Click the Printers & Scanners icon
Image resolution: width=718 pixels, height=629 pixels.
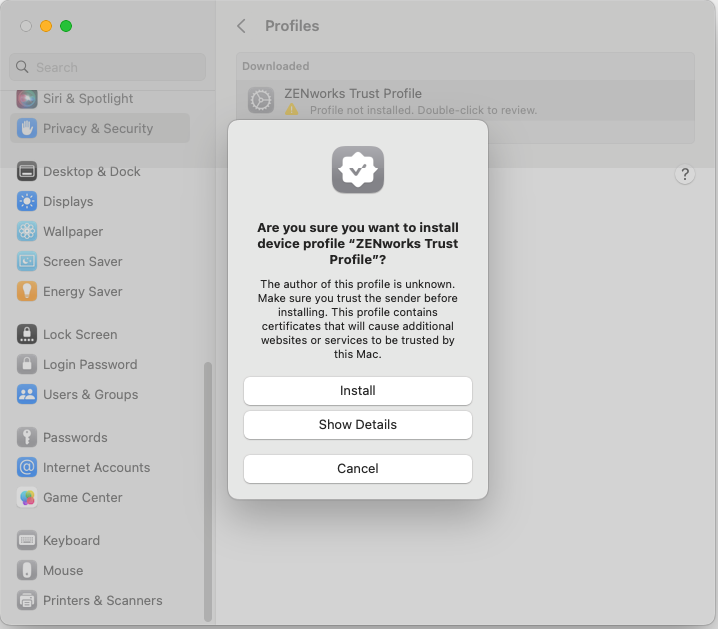pos(27,601)
